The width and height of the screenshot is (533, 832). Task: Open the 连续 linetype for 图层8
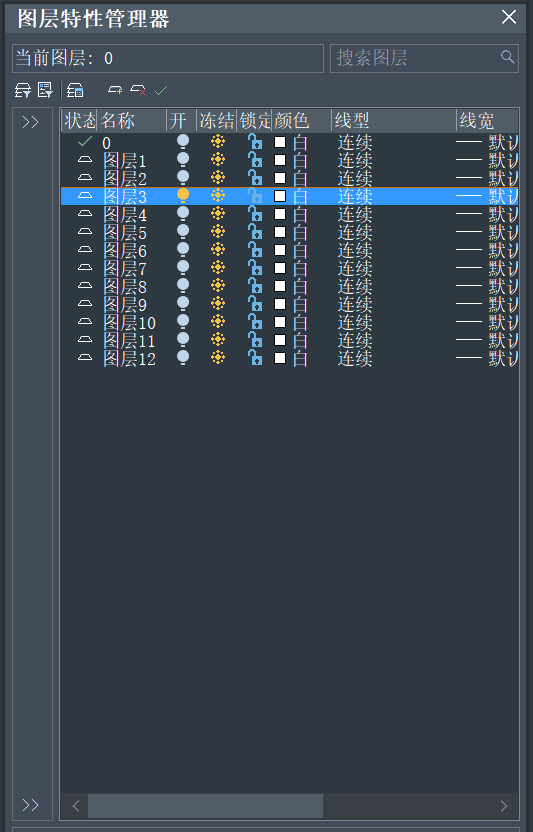click(355, 287)
